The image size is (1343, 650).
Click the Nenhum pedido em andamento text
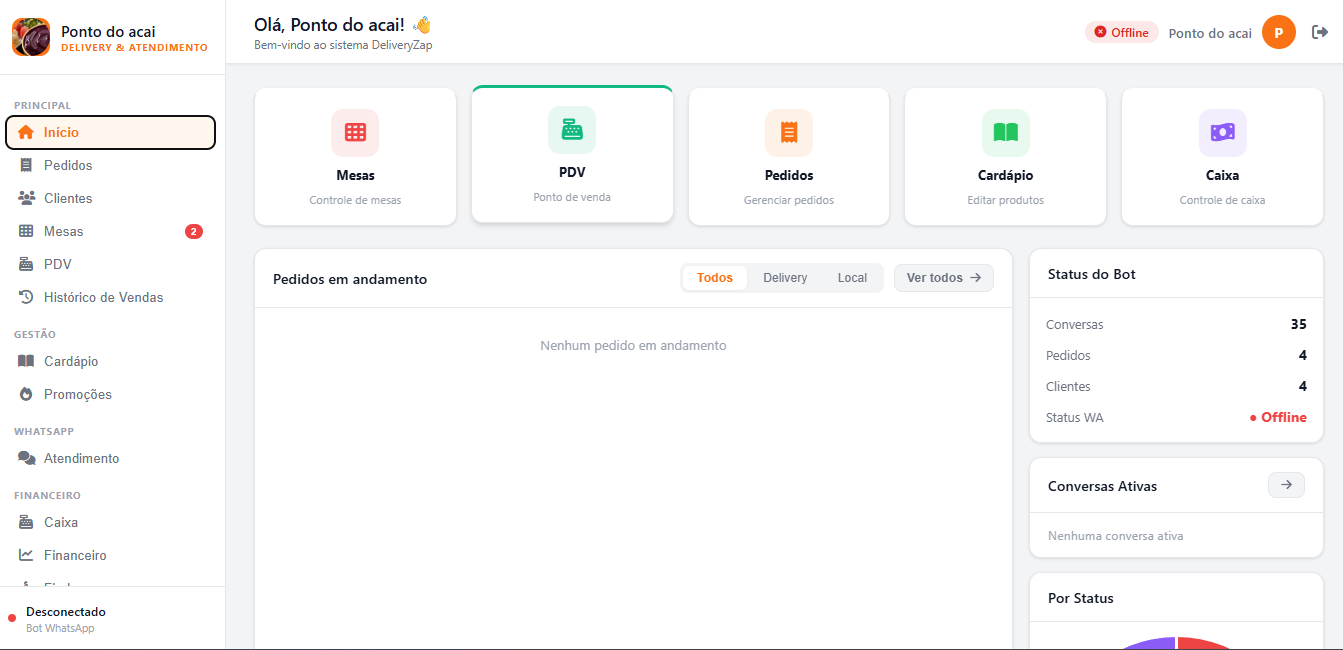point(633,345)
